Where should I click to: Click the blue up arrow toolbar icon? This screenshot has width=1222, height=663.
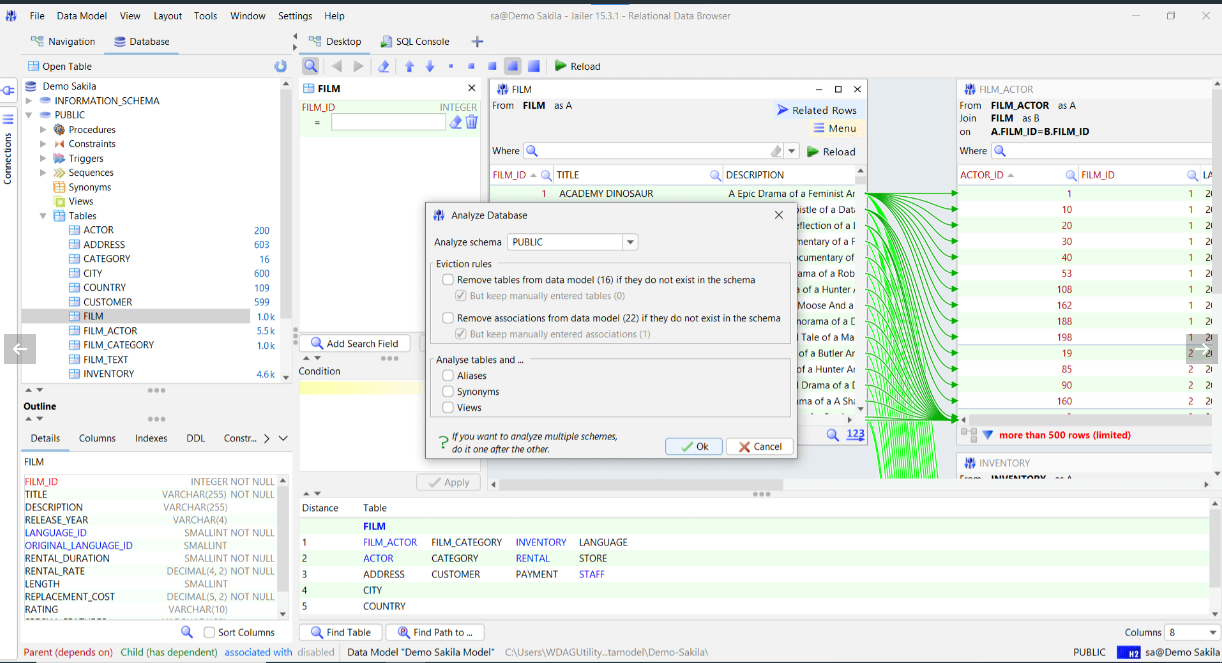click(409, 66)
